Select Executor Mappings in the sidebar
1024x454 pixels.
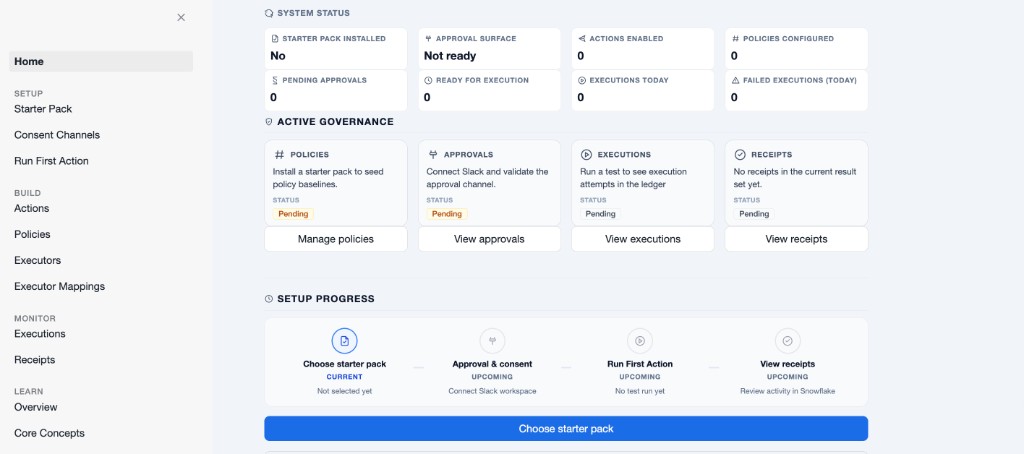[x=59, y=287]
